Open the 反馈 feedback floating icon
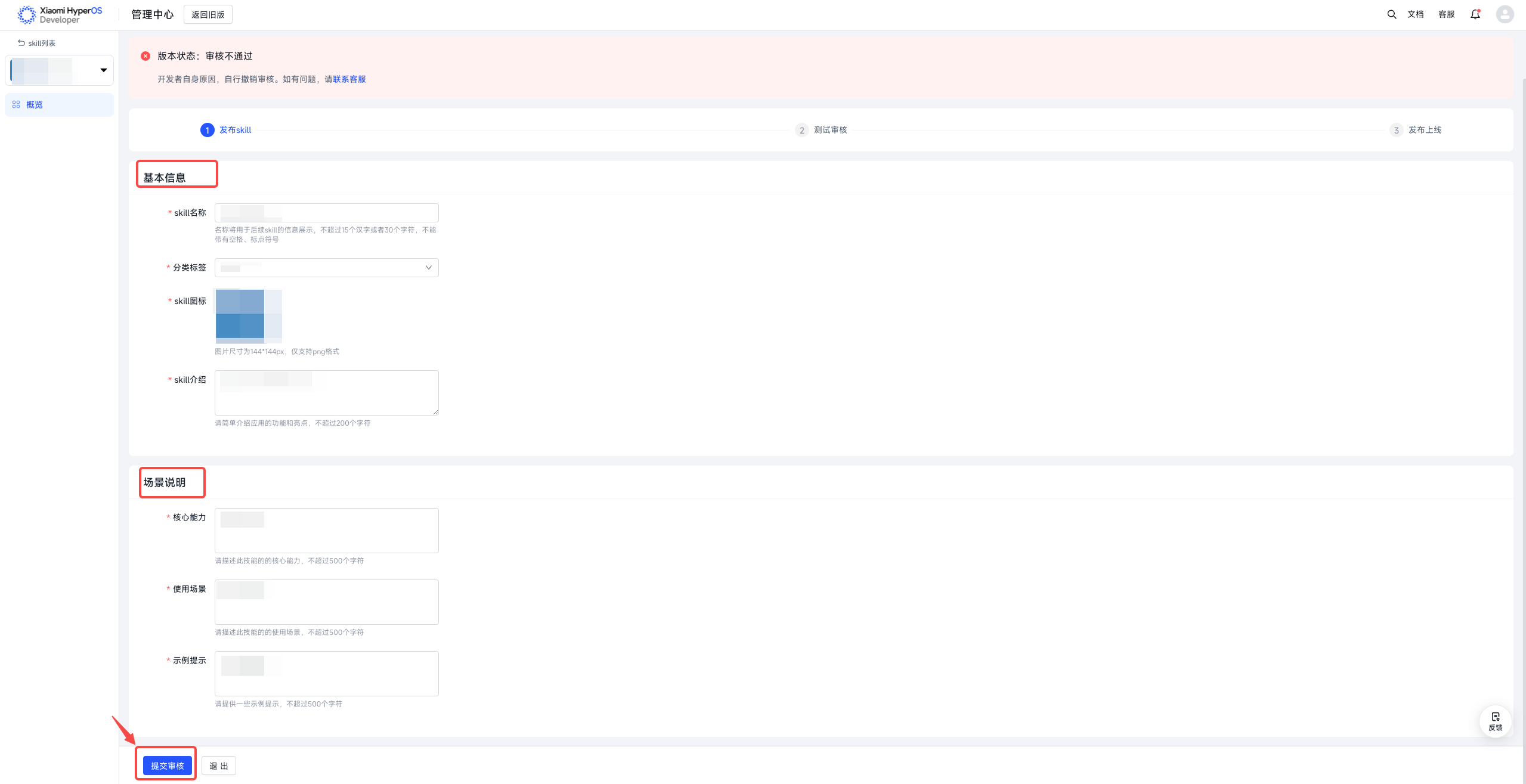 [x=1495, y=721]
